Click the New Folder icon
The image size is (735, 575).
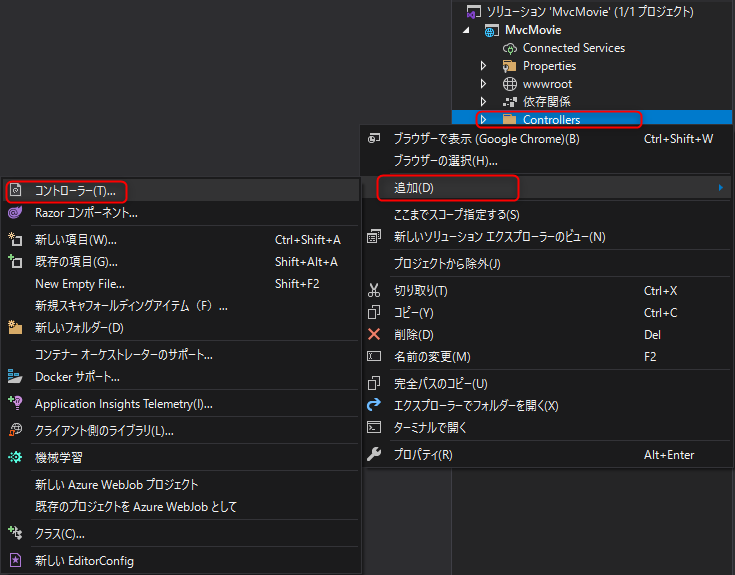(15, 328)
